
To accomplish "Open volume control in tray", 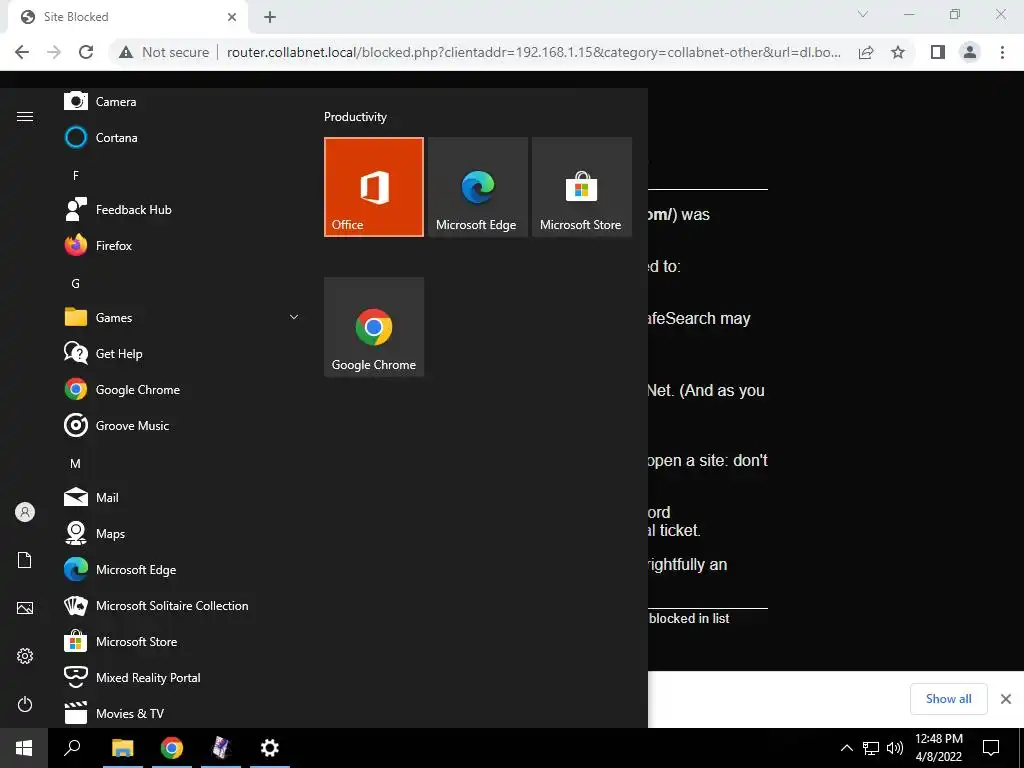I will pos(895,748).
